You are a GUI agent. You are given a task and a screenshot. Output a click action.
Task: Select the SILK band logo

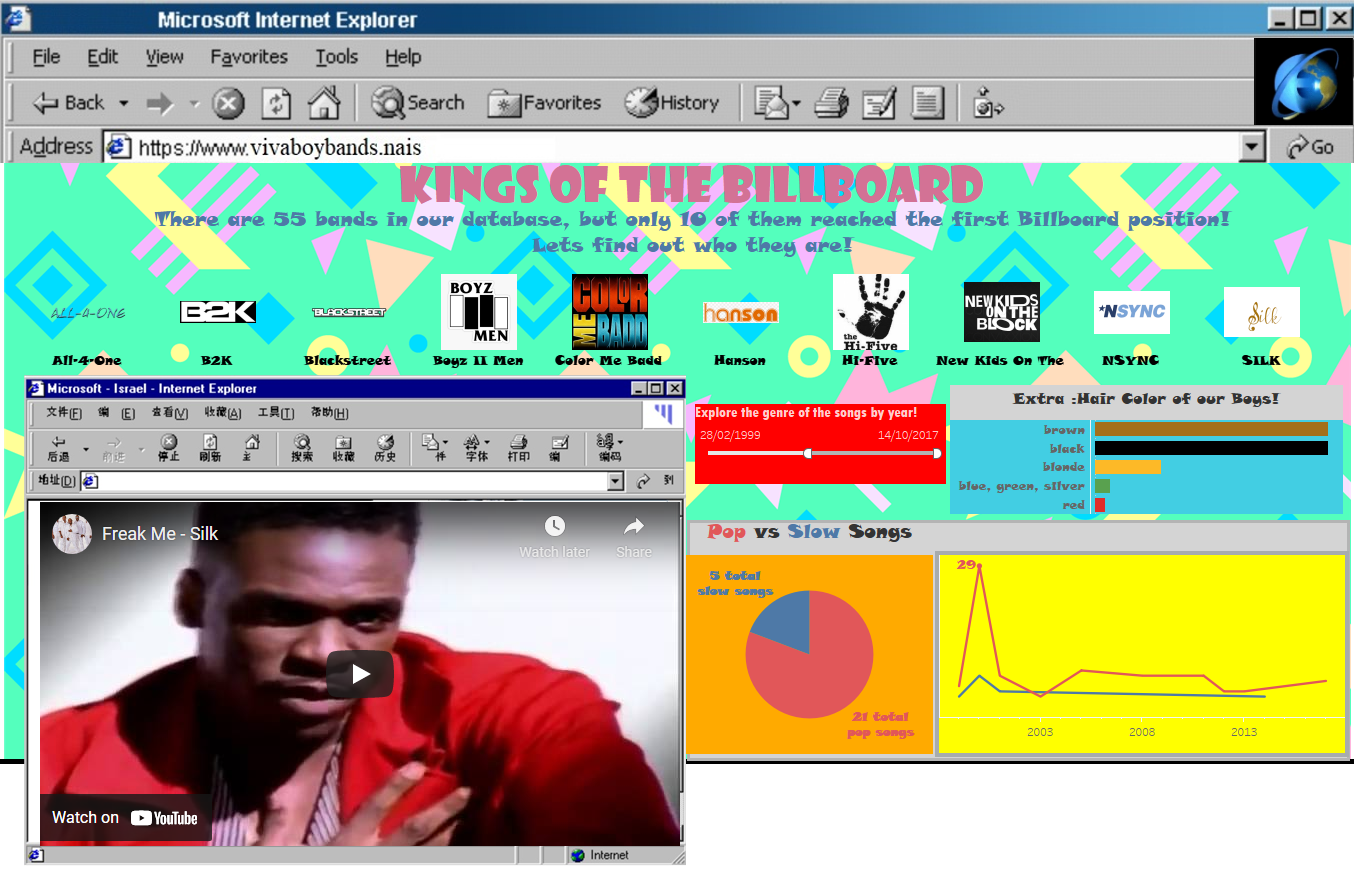(1262, 313)
